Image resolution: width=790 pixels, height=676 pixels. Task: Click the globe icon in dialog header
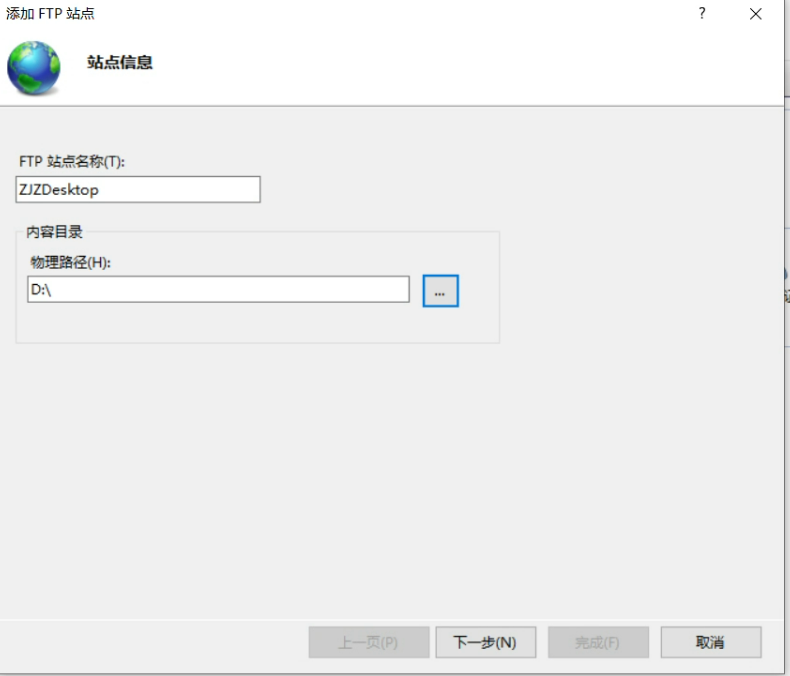(x=33, y=67)
